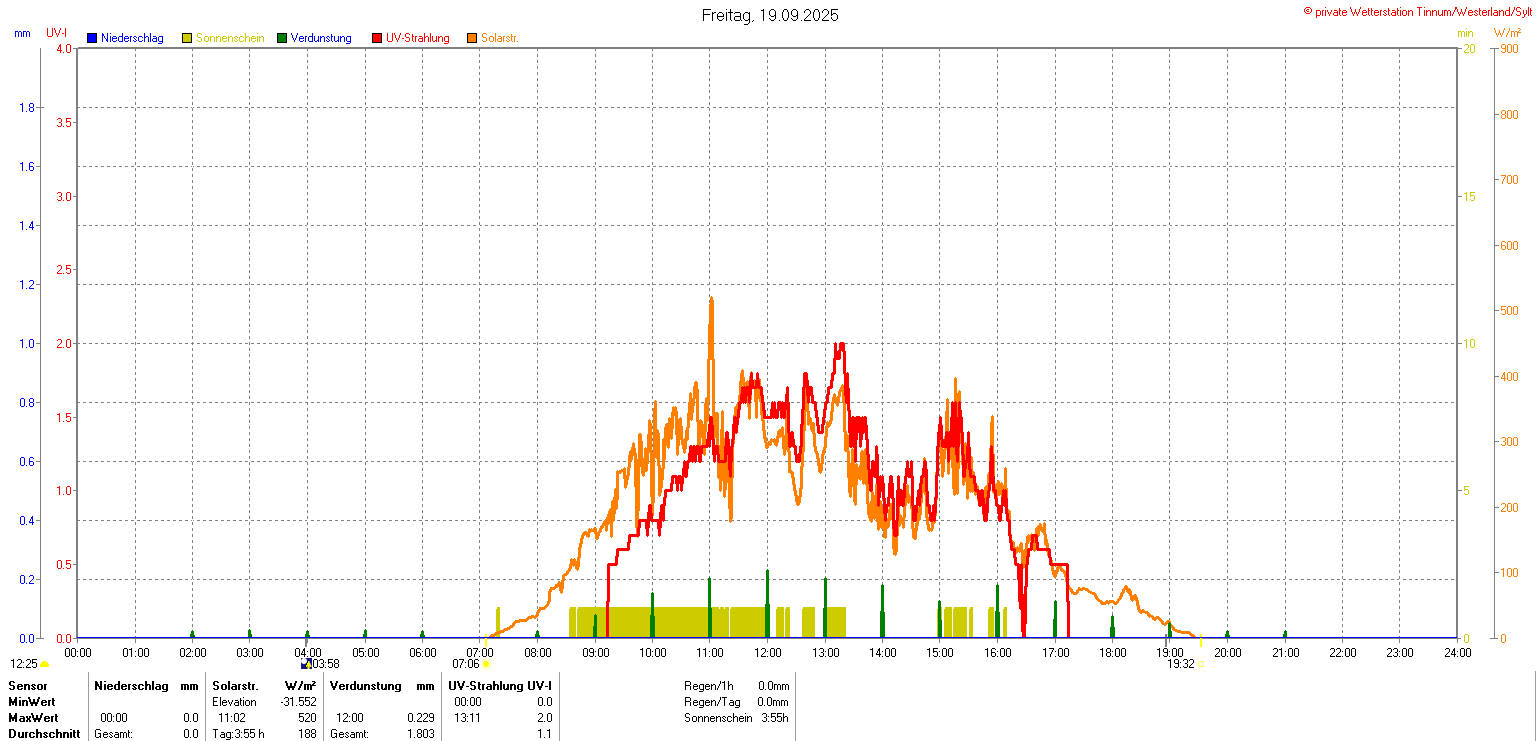
Task: Click the Freitag, 19.09.2025 date title
Action: pyautogui.click(x=770, y=15)
